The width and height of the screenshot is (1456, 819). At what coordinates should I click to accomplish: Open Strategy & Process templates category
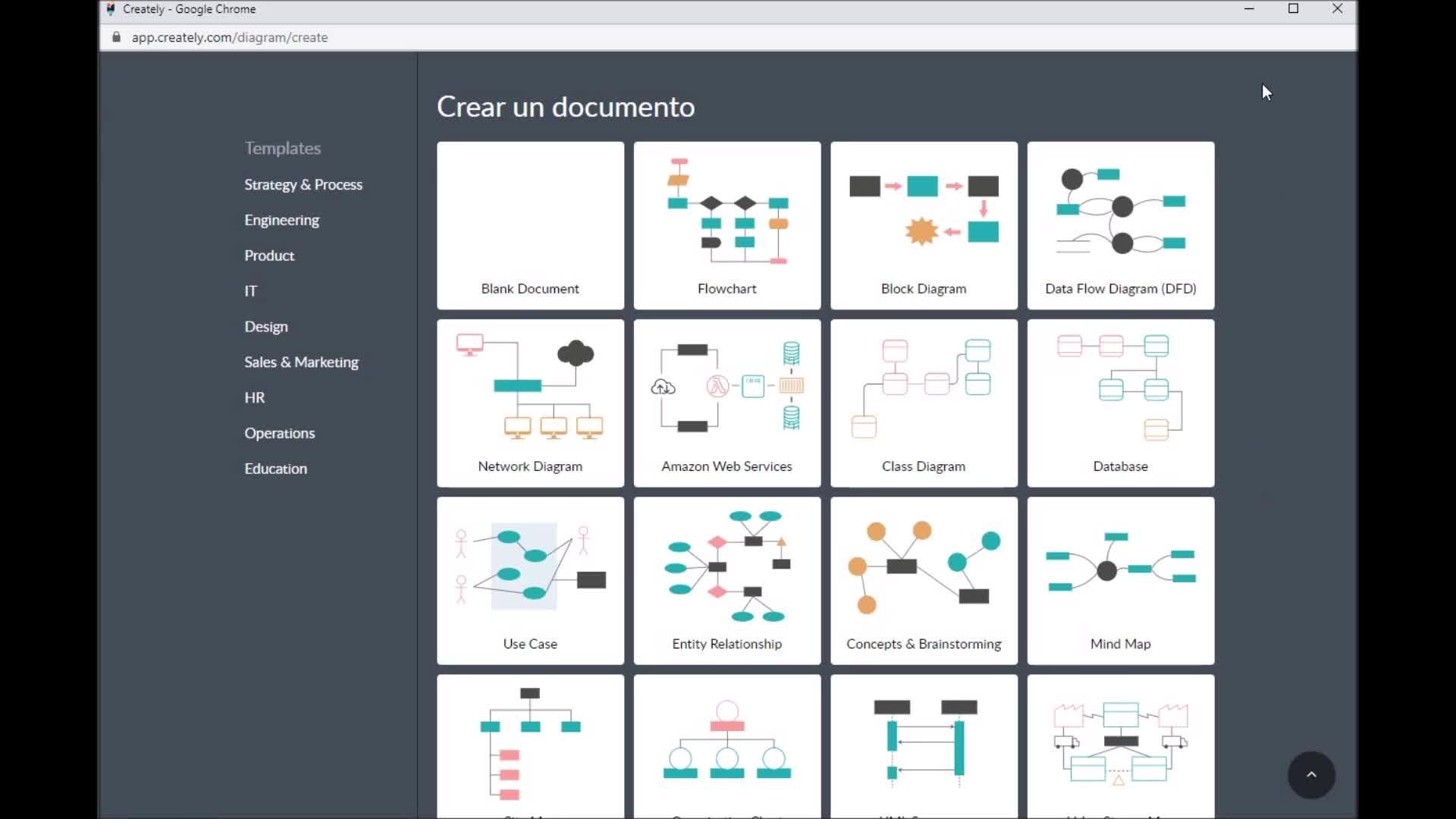(303, 184)
